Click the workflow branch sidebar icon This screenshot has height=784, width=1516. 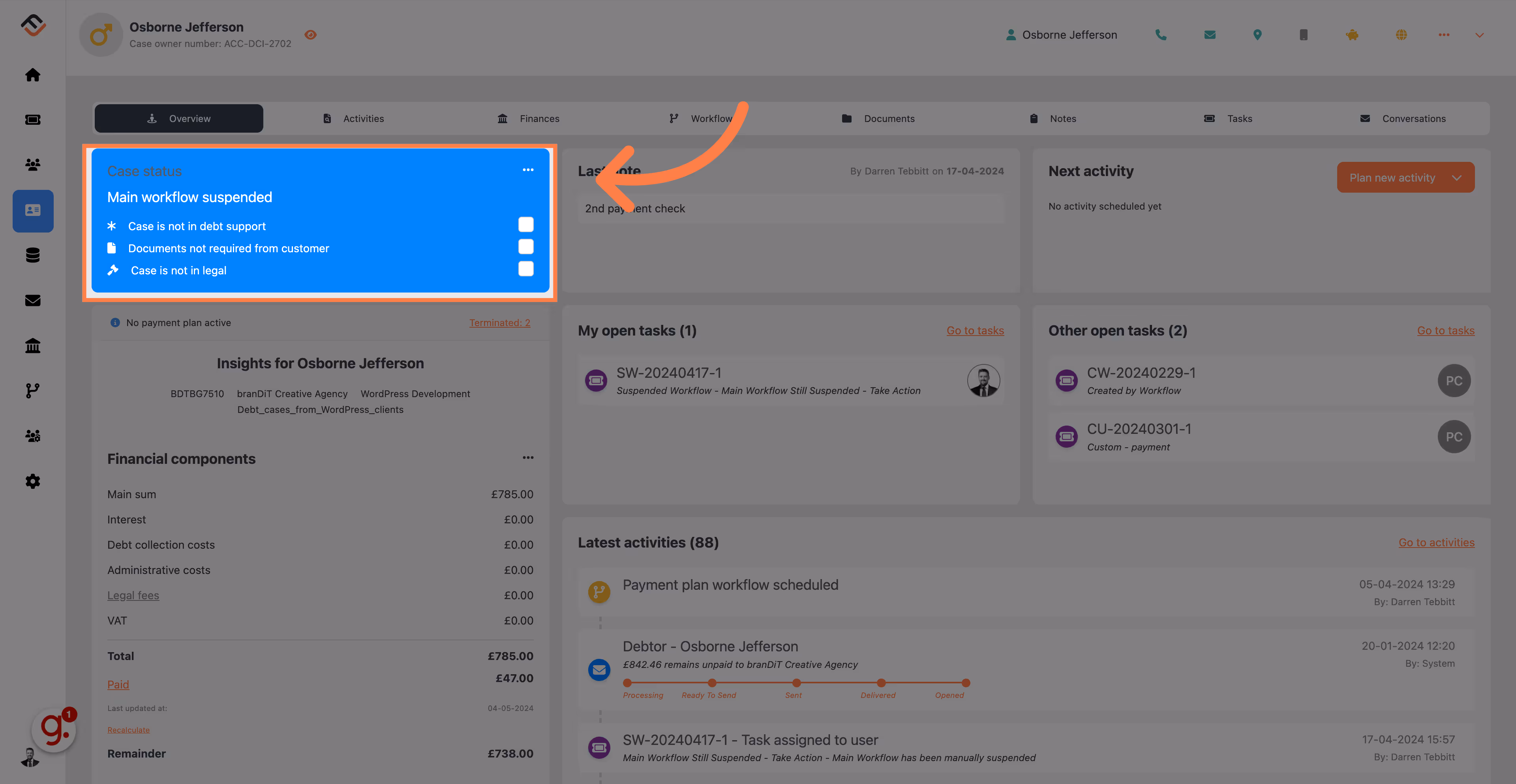coord(33,391)
